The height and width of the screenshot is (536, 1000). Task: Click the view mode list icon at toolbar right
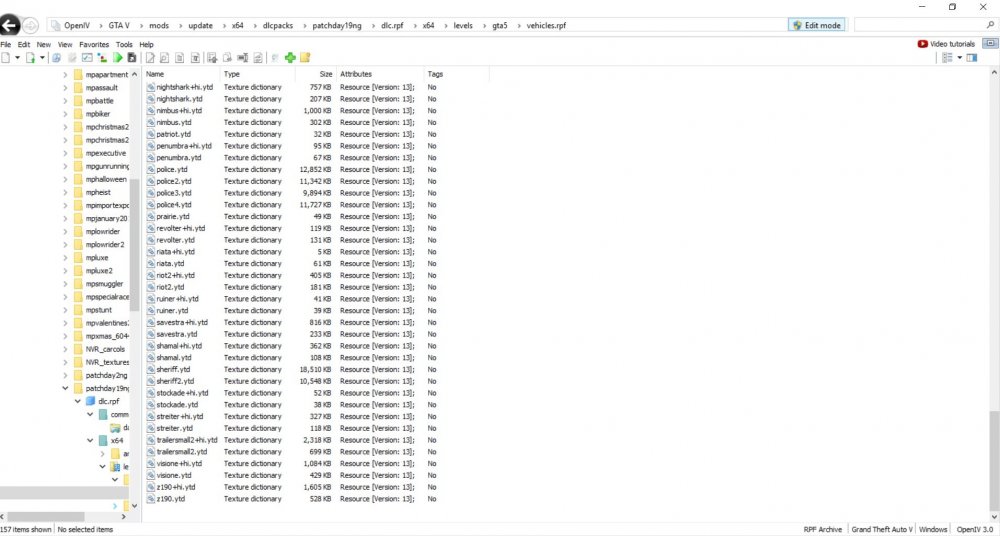(947, 58)
